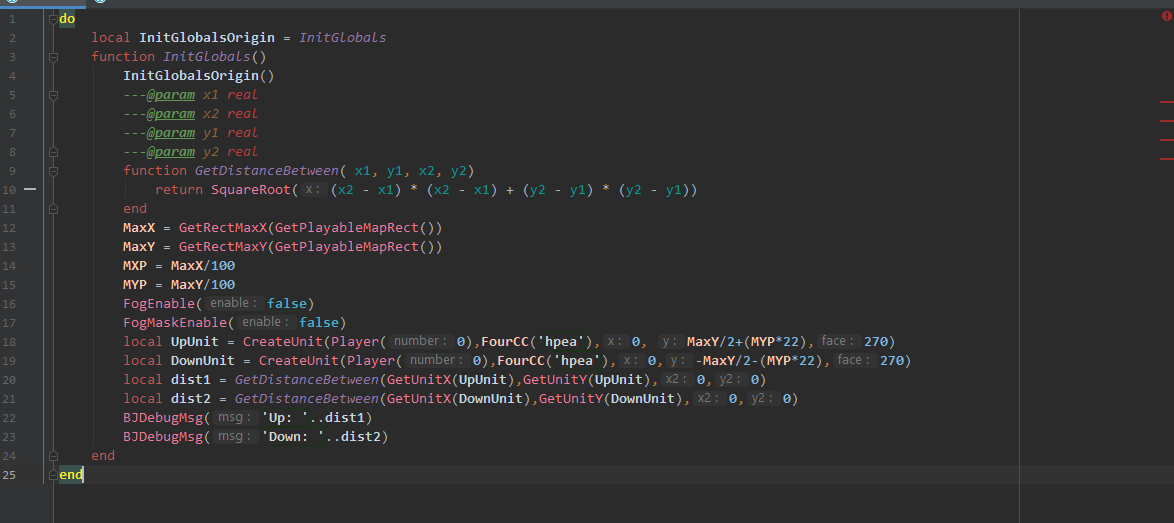Collapse GetDistanceBetween function on line 9
Image resolution: width=1174 pixels, height=523 pixels.
click(x=53, y=171)
